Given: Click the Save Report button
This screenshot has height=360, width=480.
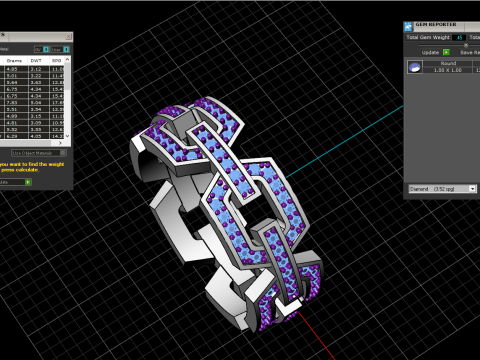Looking at the screenshot, I should tap(470, 52).
